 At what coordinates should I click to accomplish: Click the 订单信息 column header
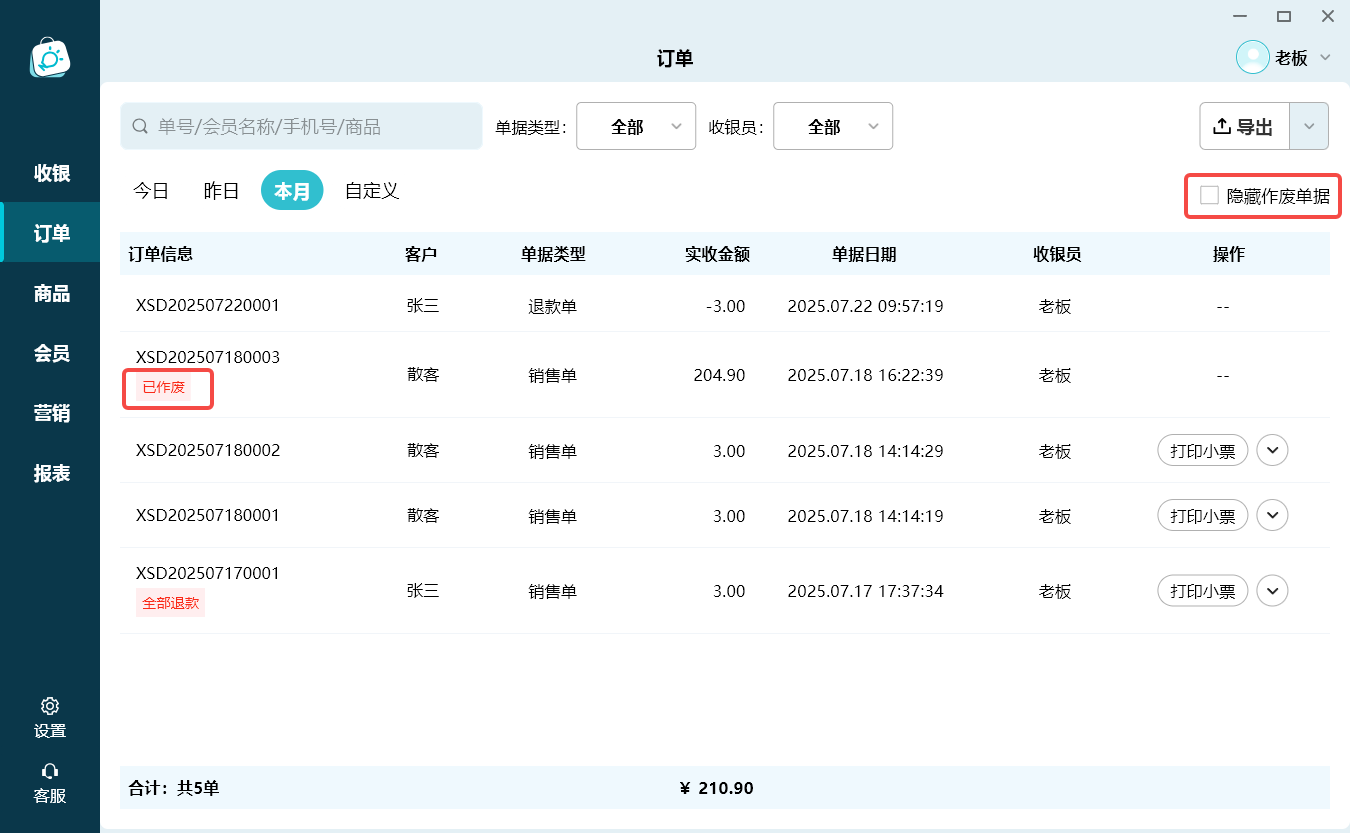coord(161,254)
